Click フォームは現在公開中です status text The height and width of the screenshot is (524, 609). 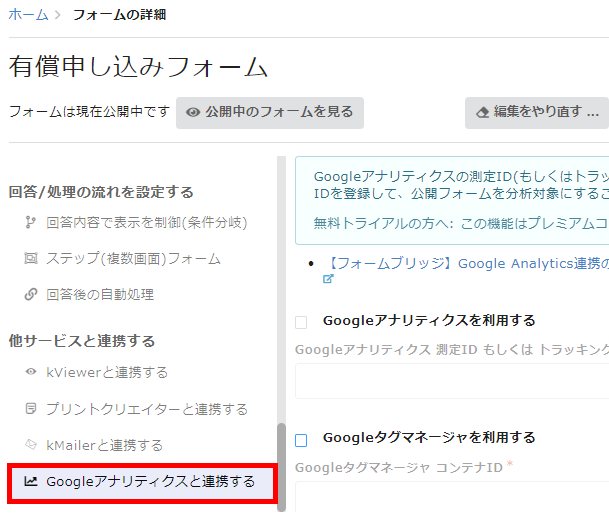pyautogui.click(x=89, y=112)
